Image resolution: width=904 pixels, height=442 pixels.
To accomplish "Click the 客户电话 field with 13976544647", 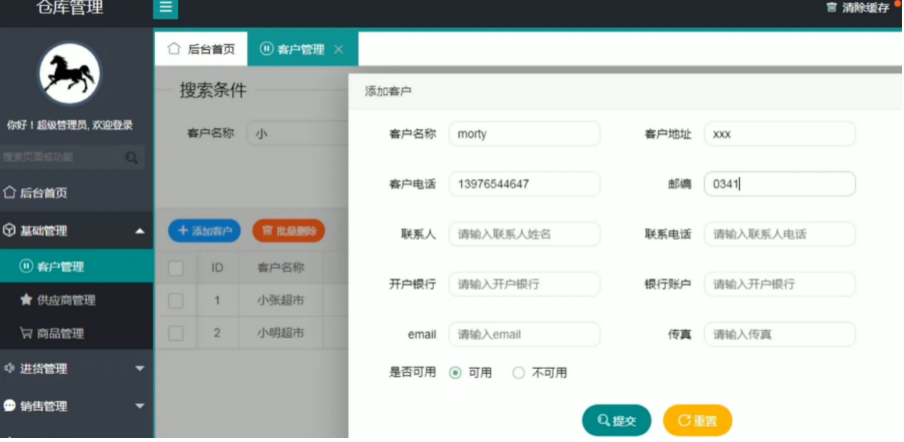I will click(x=524, y=184).
